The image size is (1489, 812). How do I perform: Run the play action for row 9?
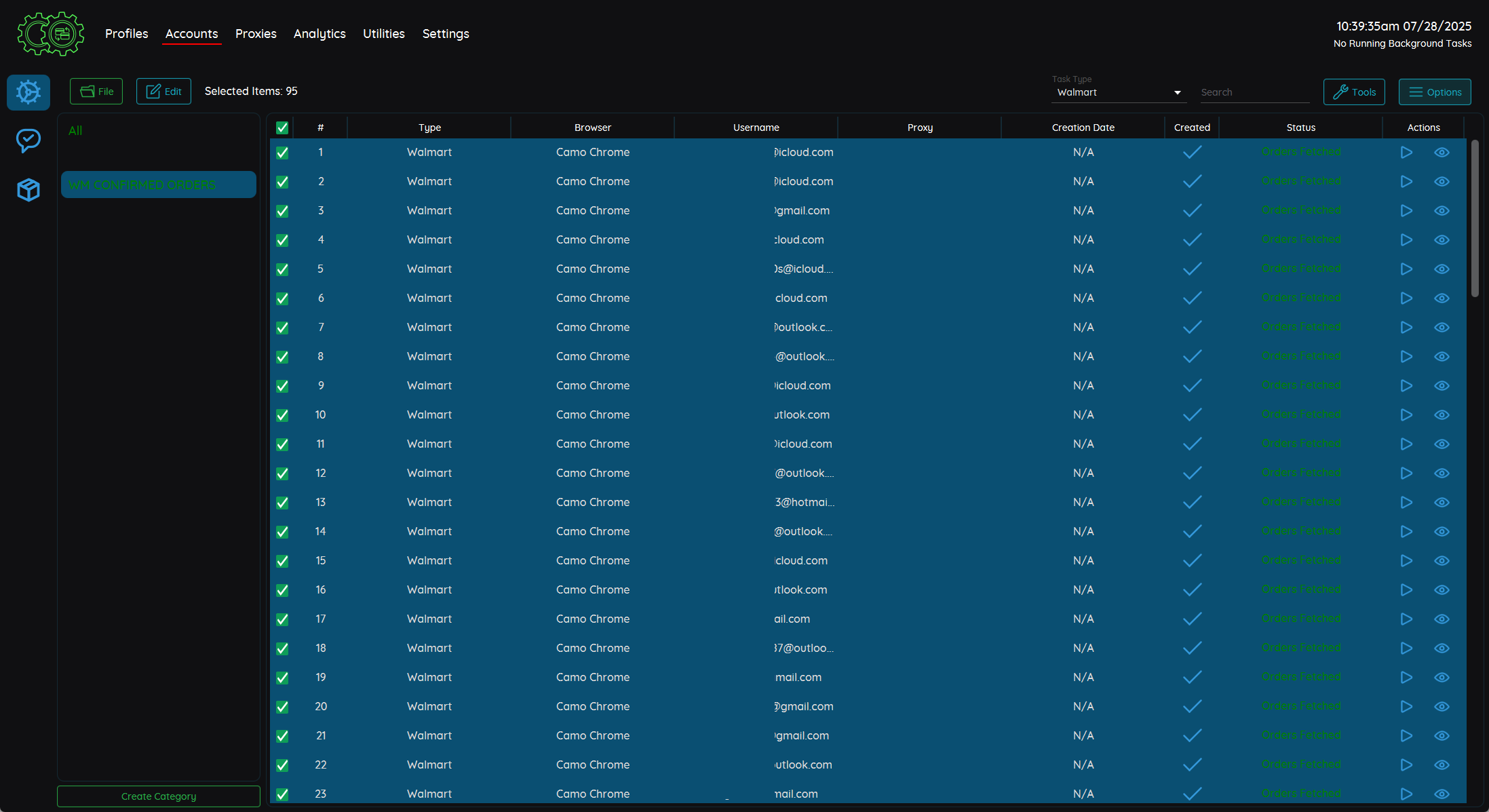tap(1406, 386)
